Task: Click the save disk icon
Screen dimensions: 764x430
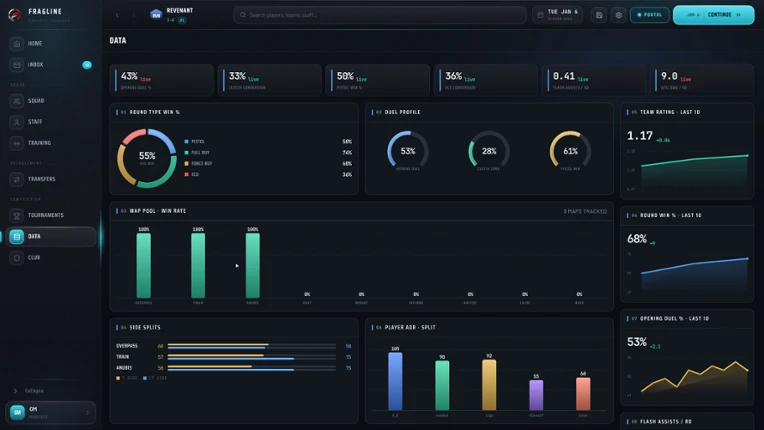Action: click(x=599, y=15)
